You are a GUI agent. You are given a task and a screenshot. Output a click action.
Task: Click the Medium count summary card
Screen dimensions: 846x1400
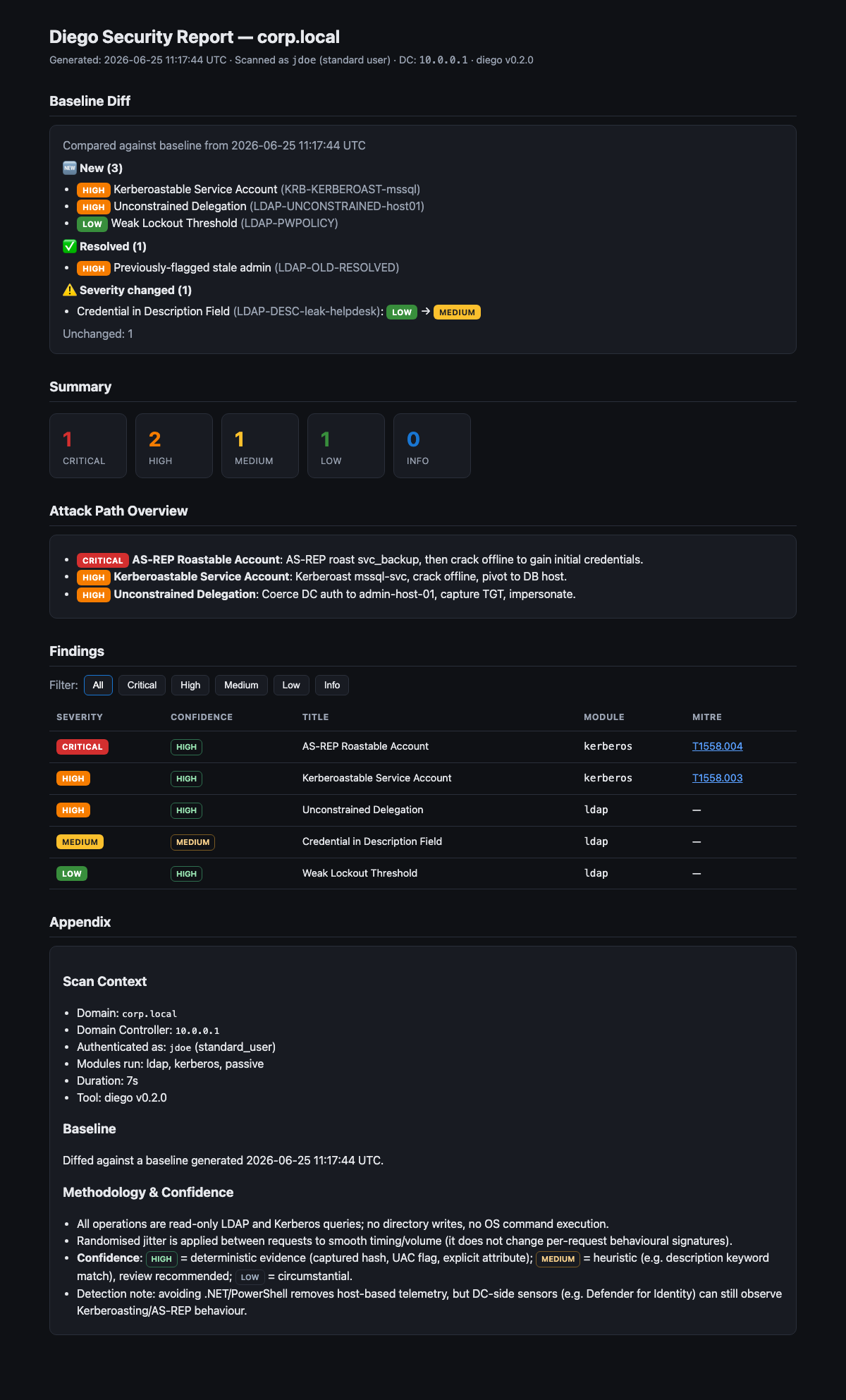[x=260, y=446]
